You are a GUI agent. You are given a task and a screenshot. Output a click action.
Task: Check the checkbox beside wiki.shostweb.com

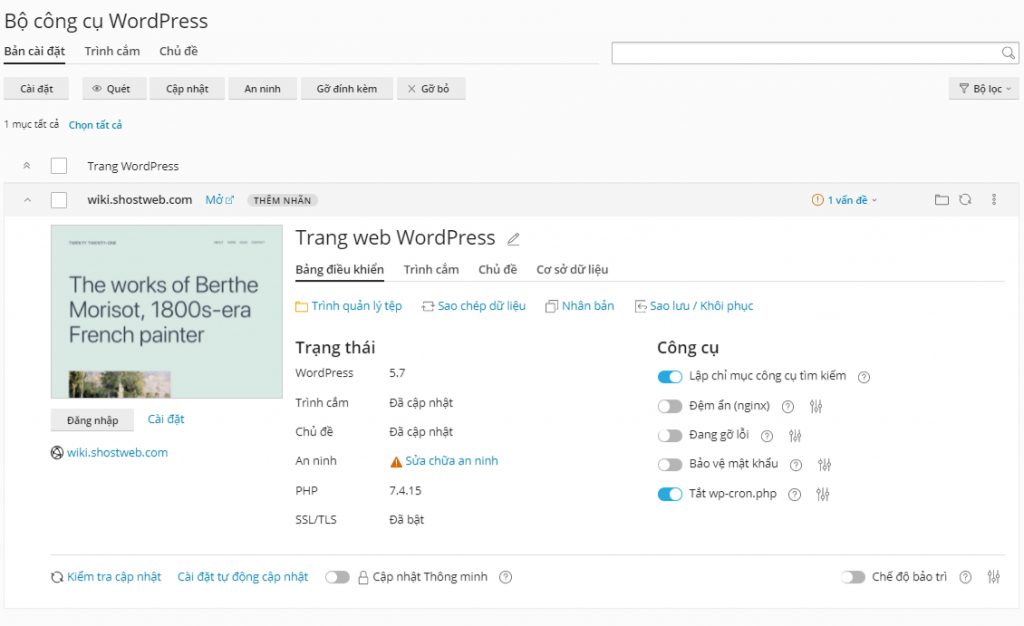(x=57, y=199)
